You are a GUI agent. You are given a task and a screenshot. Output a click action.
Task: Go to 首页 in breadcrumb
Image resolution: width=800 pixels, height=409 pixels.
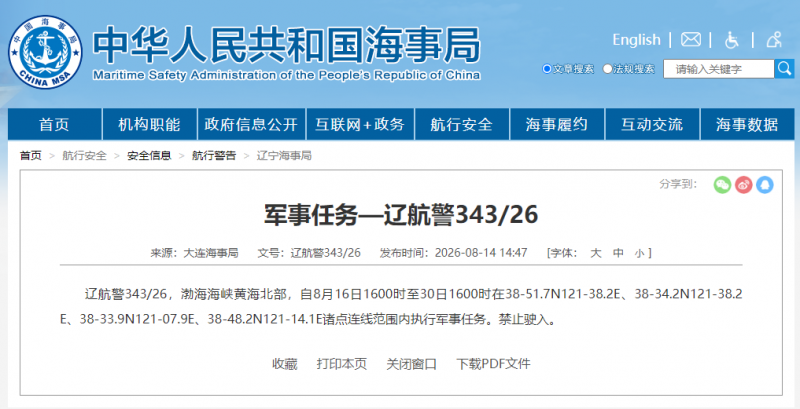(x=31, y=156)
